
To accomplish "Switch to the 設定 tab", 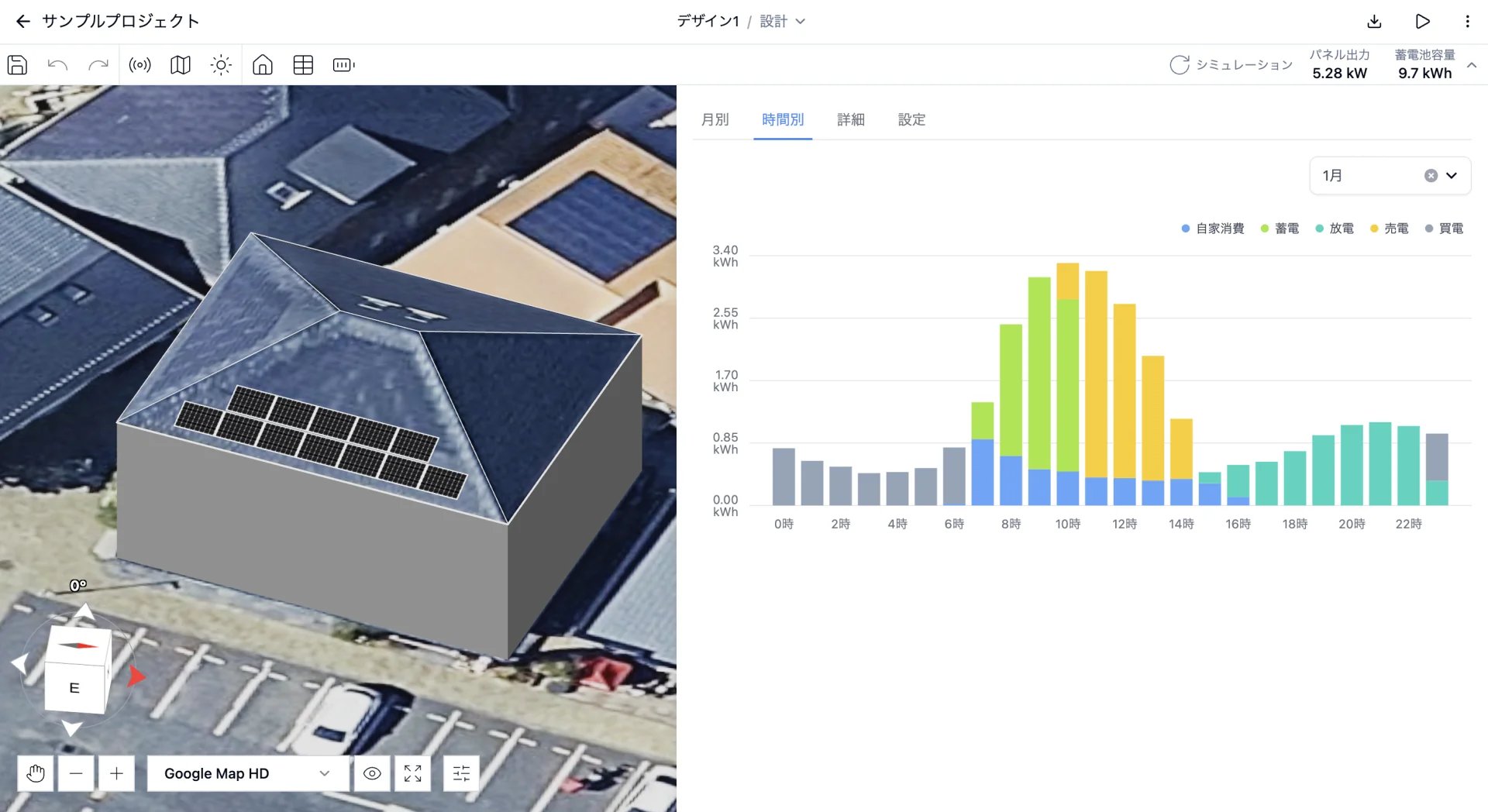I will tap(911, 120).
